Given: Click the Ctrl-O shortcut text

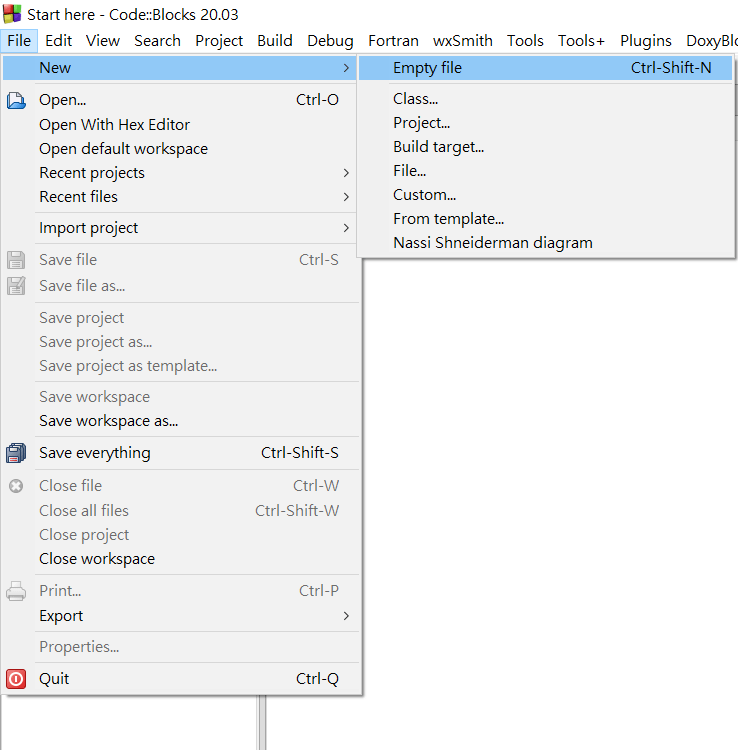Looking at the screenshot, I should (317, 99).
